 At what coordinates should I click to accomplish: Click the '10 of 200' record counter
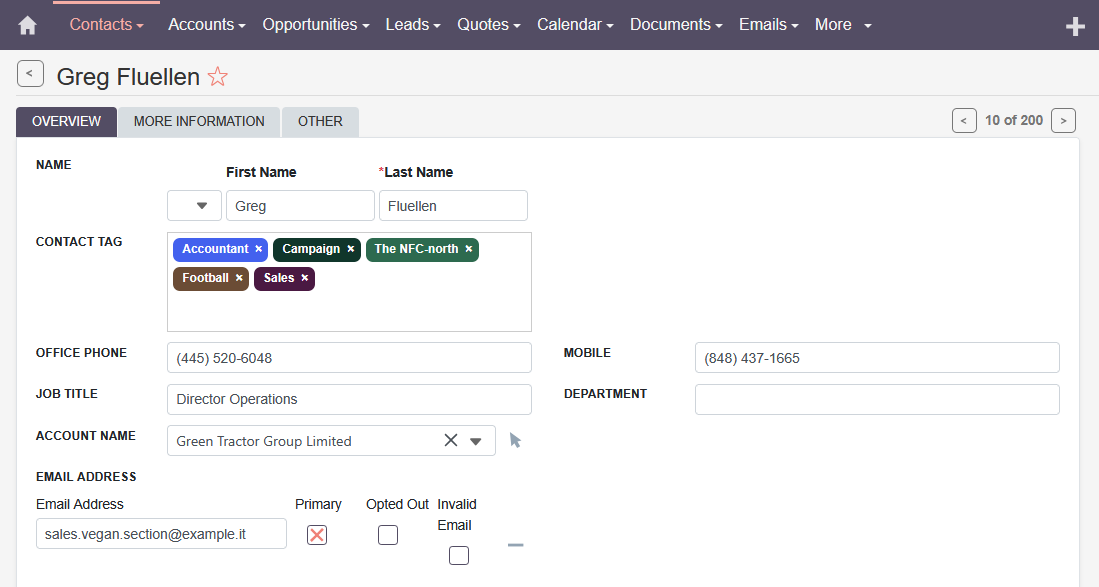pos(1013,120)
